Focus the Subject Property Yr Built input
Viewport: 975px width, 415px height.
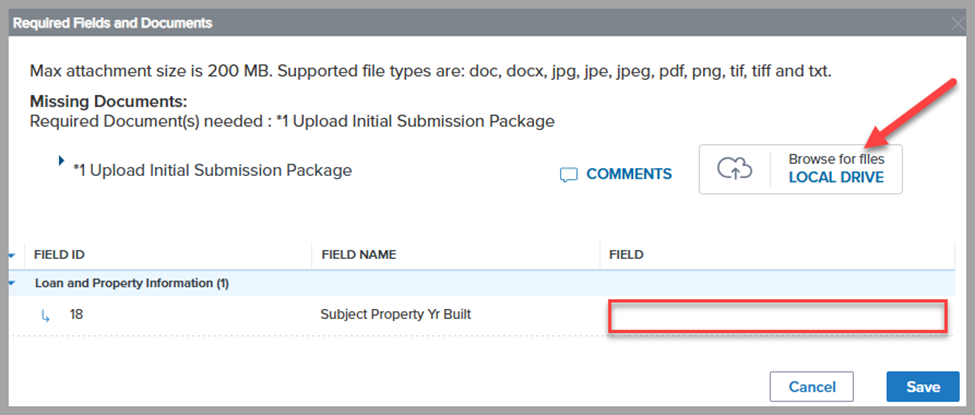click(777, 316)
